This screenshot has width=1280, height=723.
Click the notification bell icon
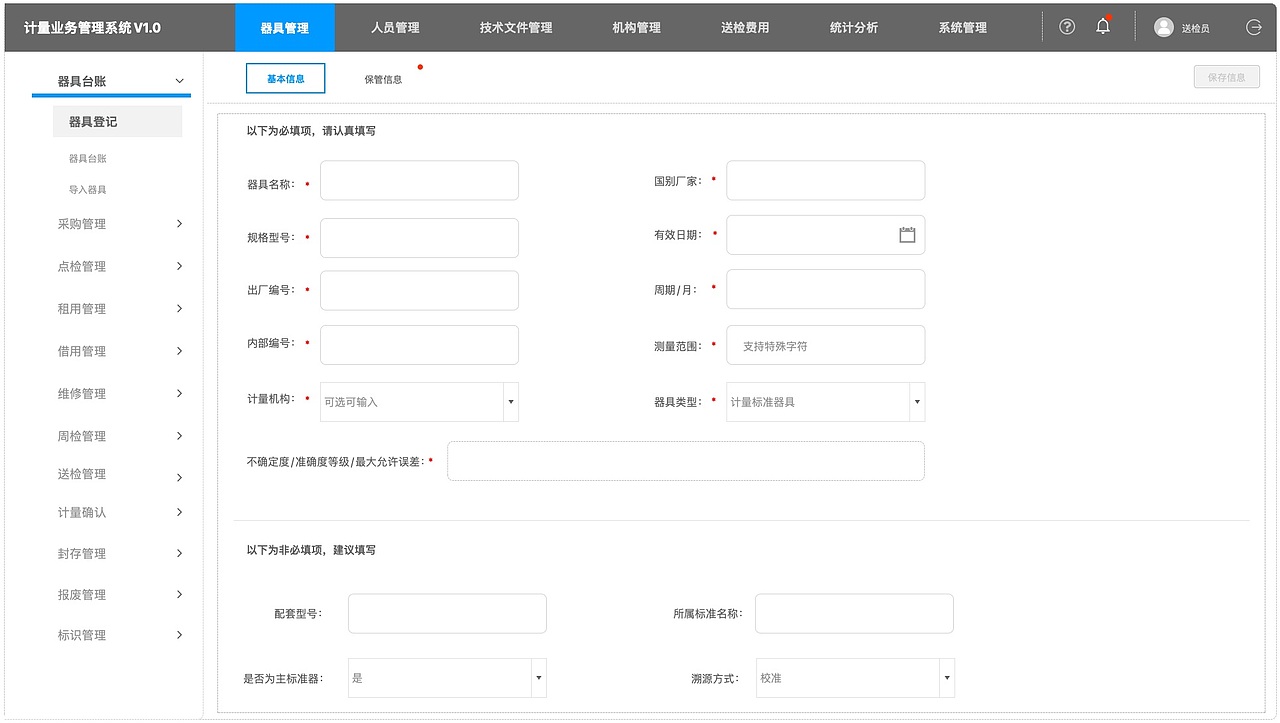pos(1102,27)
